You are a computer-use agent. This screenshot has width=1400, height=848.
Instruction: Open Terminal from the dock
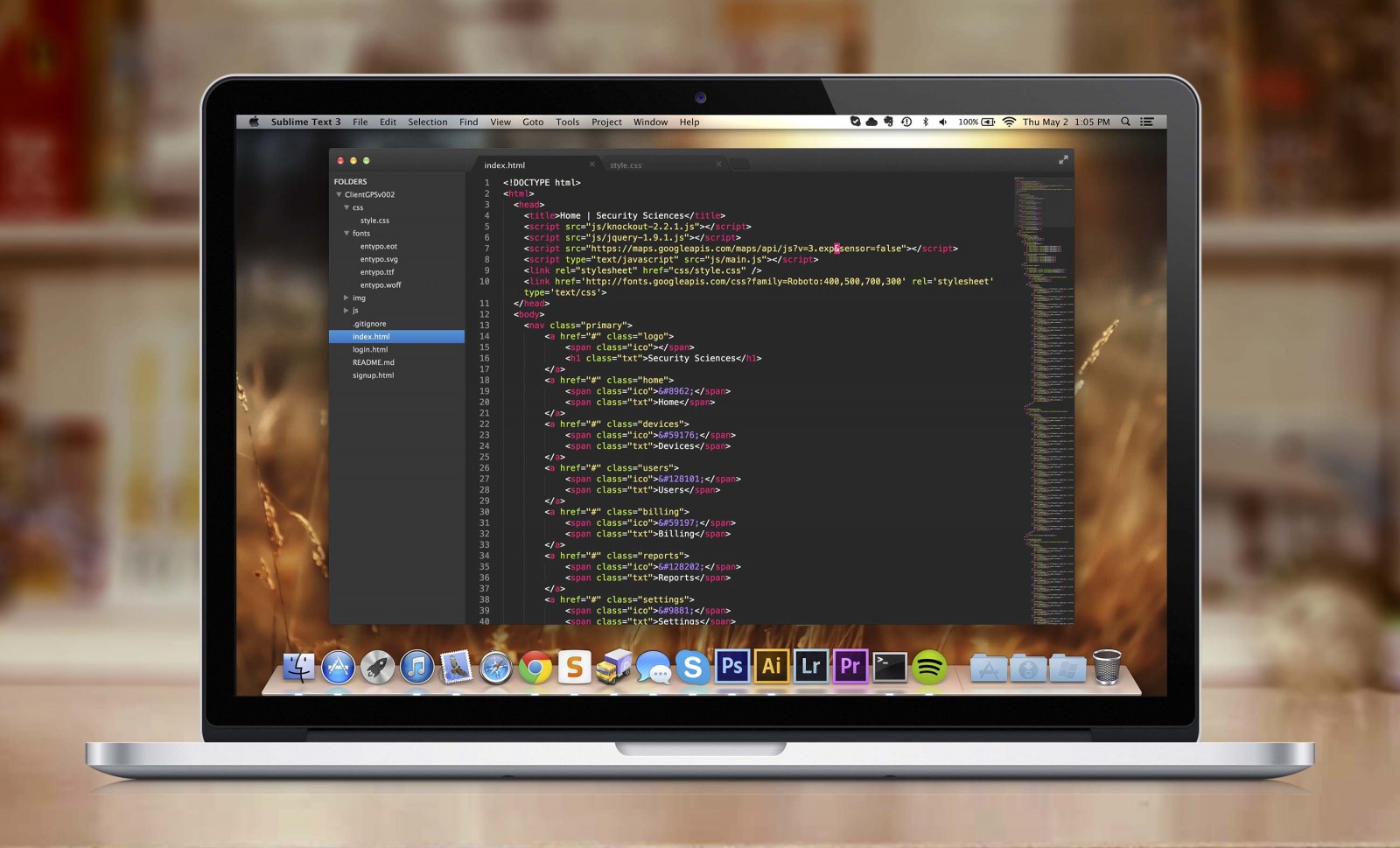tap(890, 667)
